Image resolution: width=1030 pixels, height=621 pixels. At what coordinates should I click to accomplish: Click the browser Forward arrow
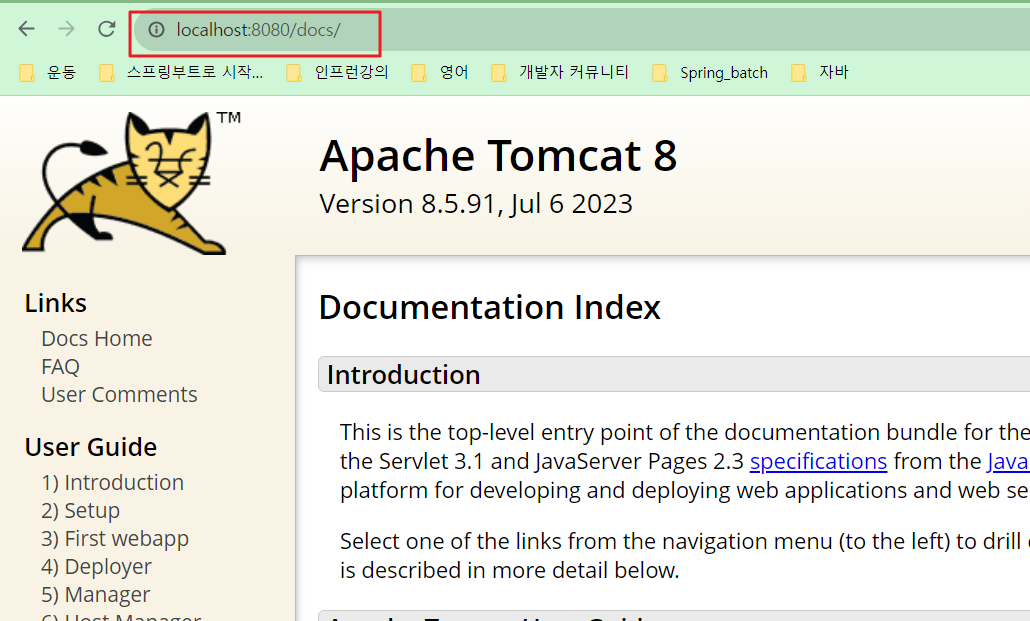[x=66, y=29]
